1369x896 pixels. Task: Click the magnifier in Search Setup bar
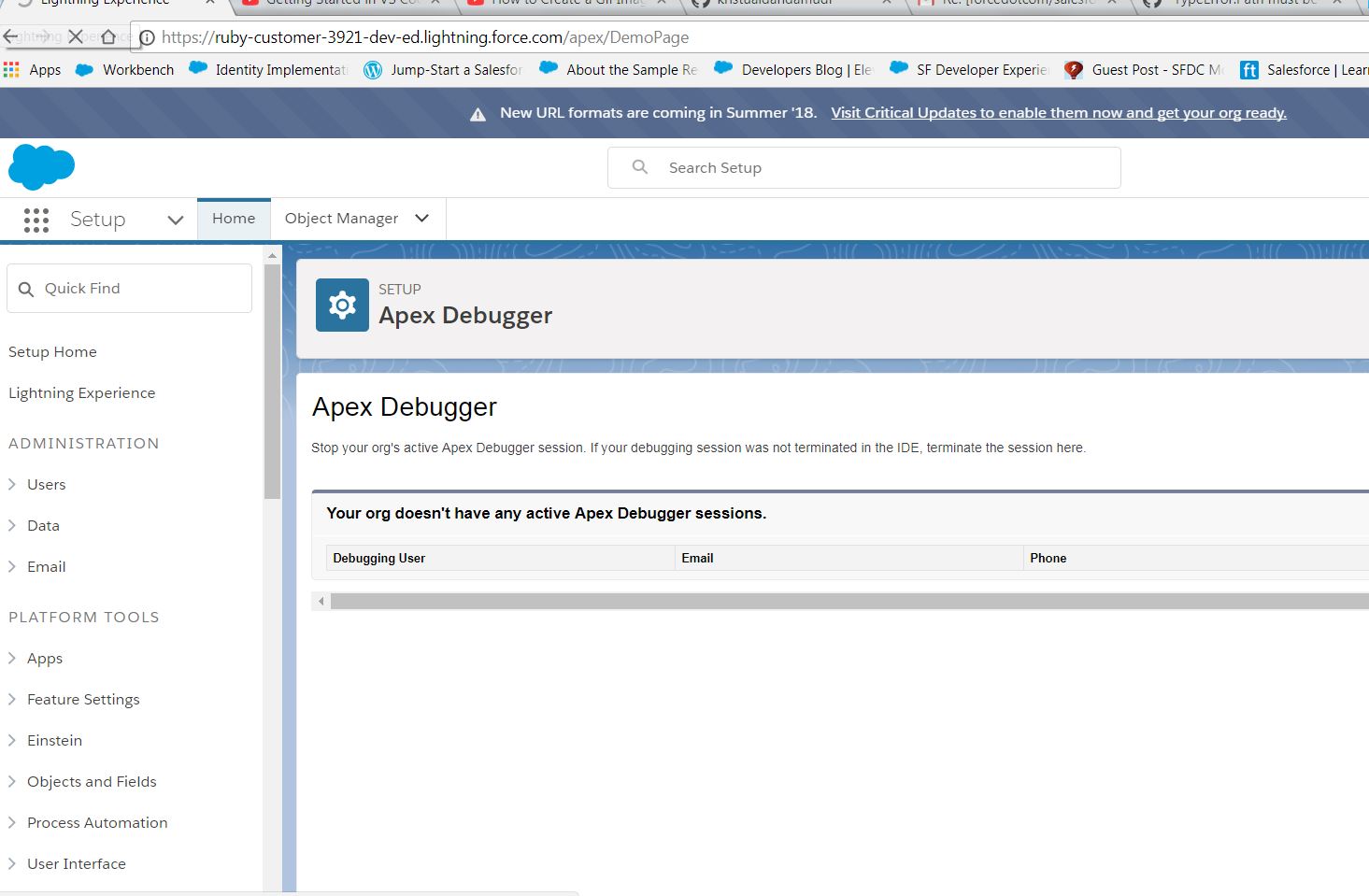coord(639,167)
